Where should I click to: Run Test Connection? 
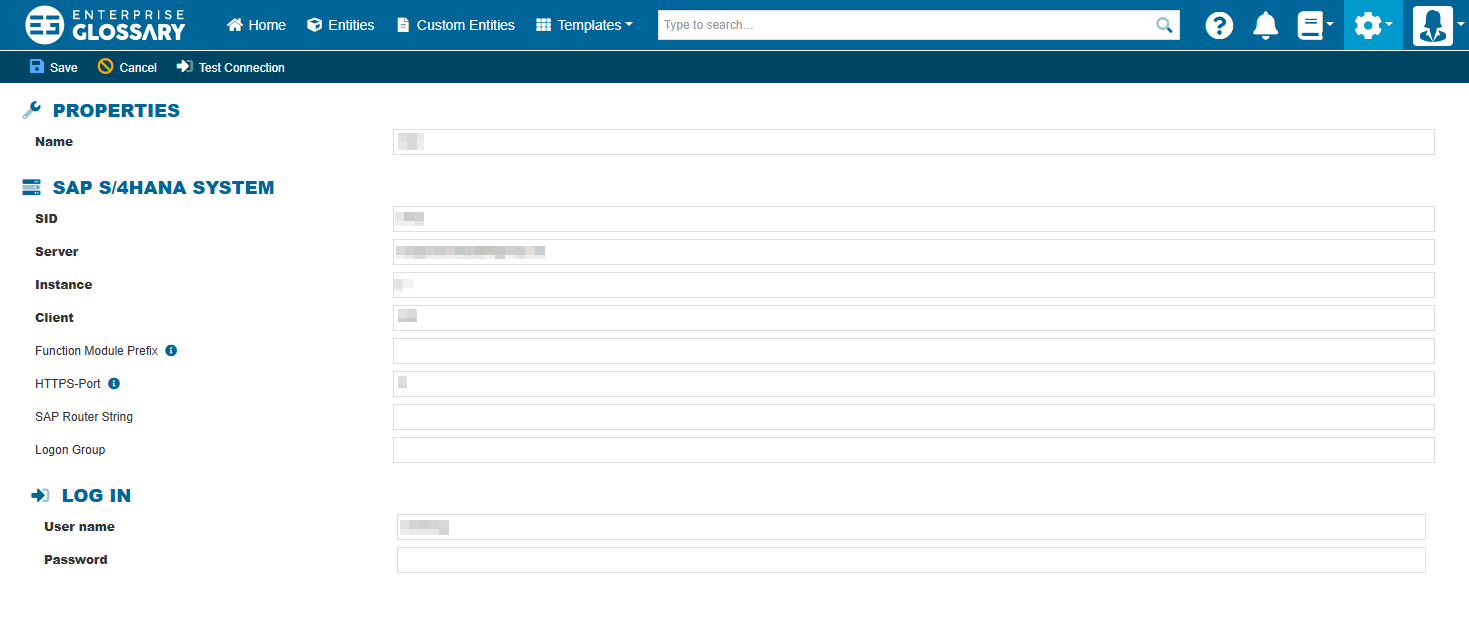tap(230, 68)
